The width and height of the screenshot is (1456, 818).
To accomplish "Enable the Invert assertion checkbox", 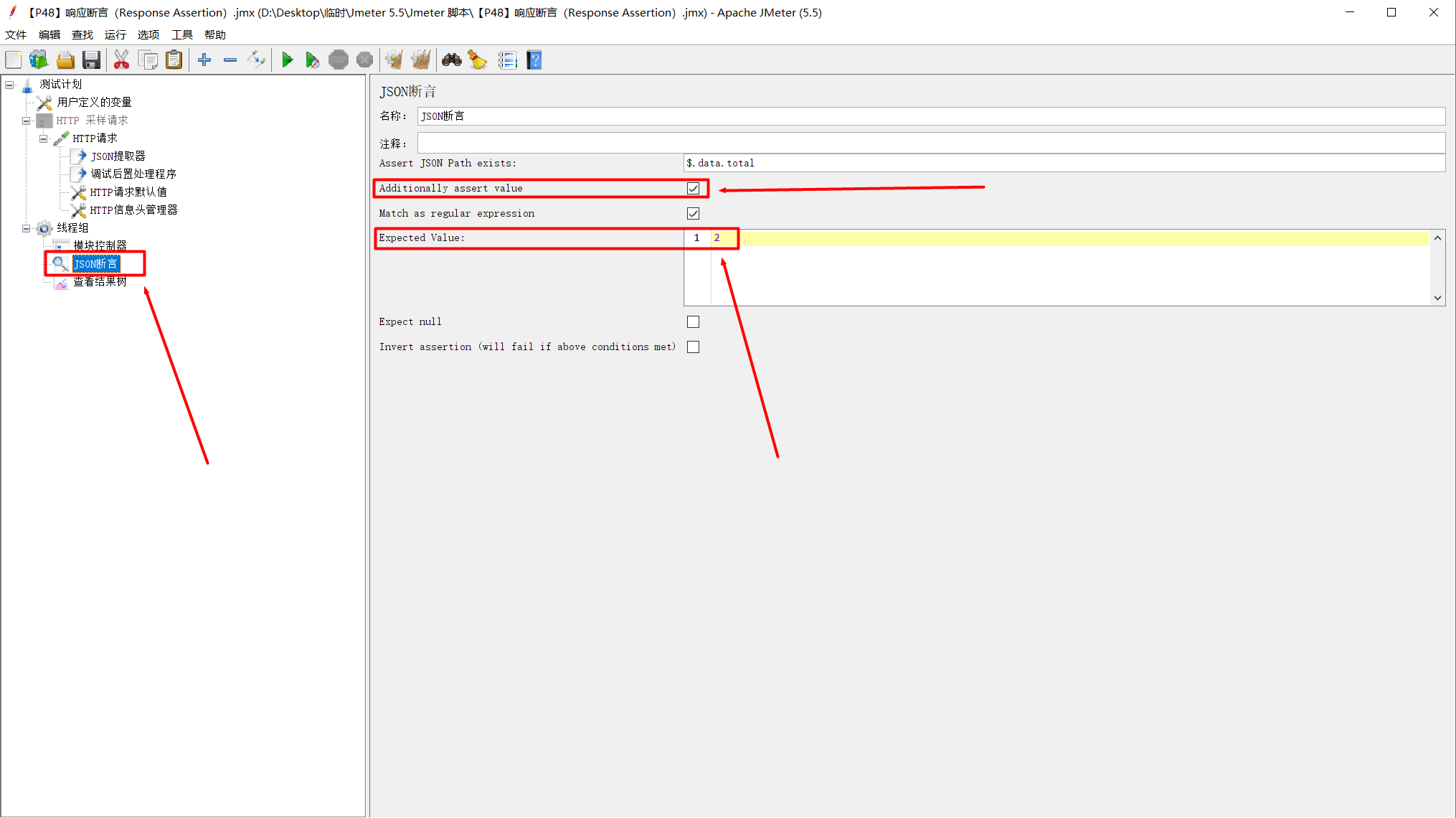I will point(693,347).
